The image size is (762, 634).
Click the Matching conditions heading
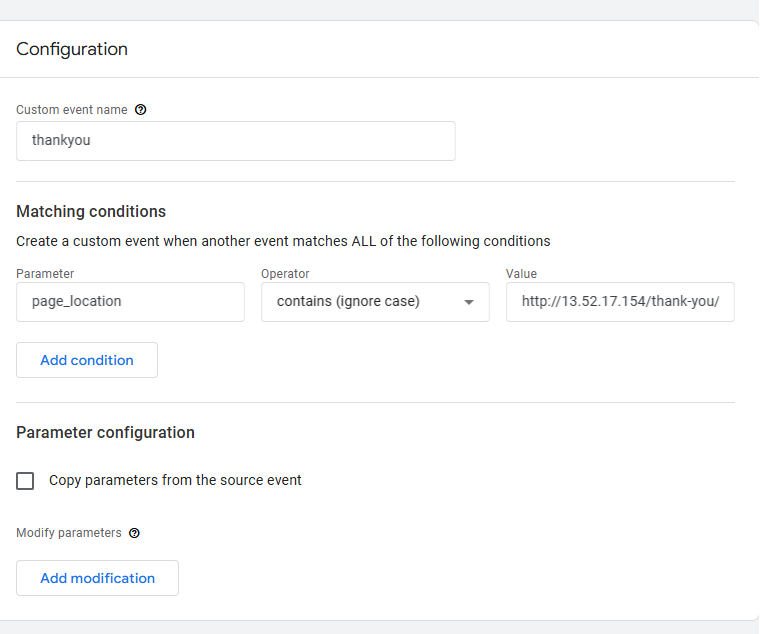(x=91, y=212)
